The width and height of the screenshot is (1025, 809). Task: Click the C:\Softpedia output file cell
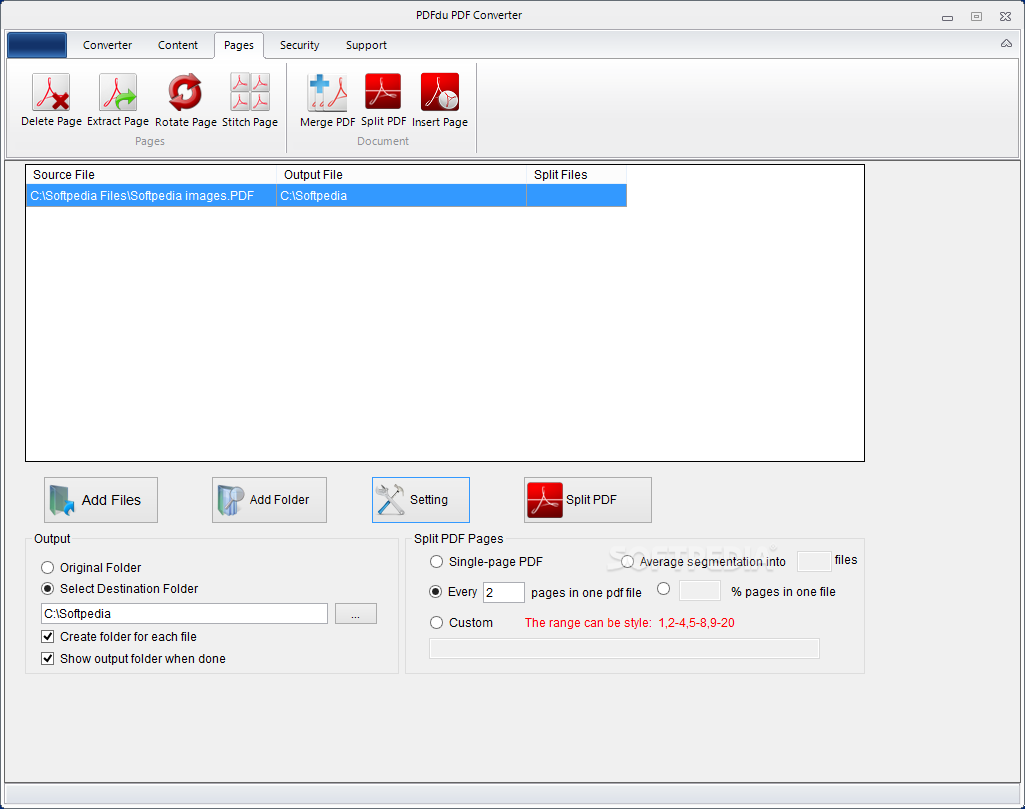(x=401, y=195)
